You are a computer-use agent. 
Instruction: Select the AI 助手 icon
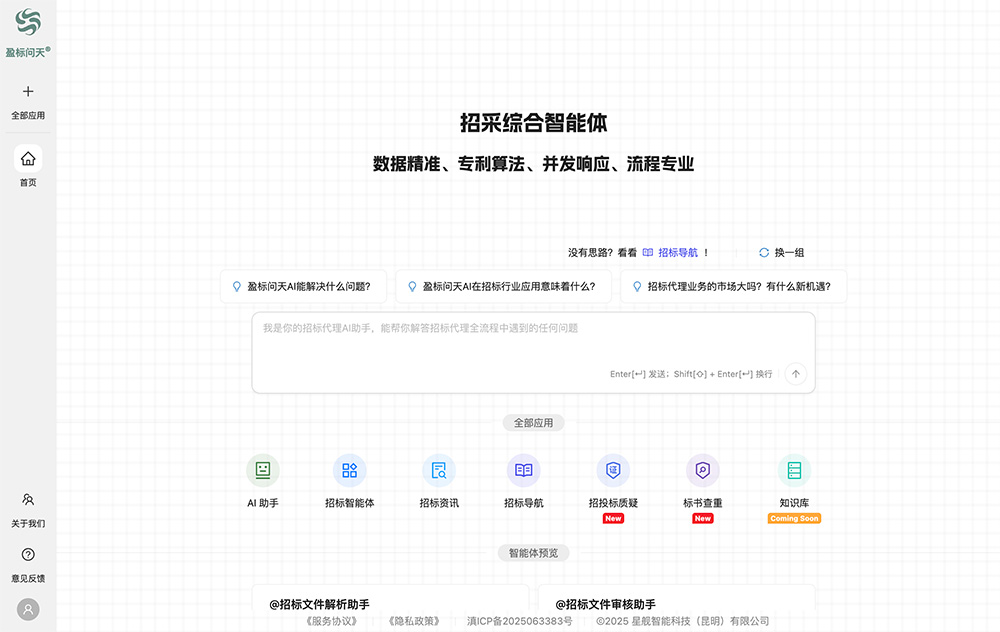[262, 470]
